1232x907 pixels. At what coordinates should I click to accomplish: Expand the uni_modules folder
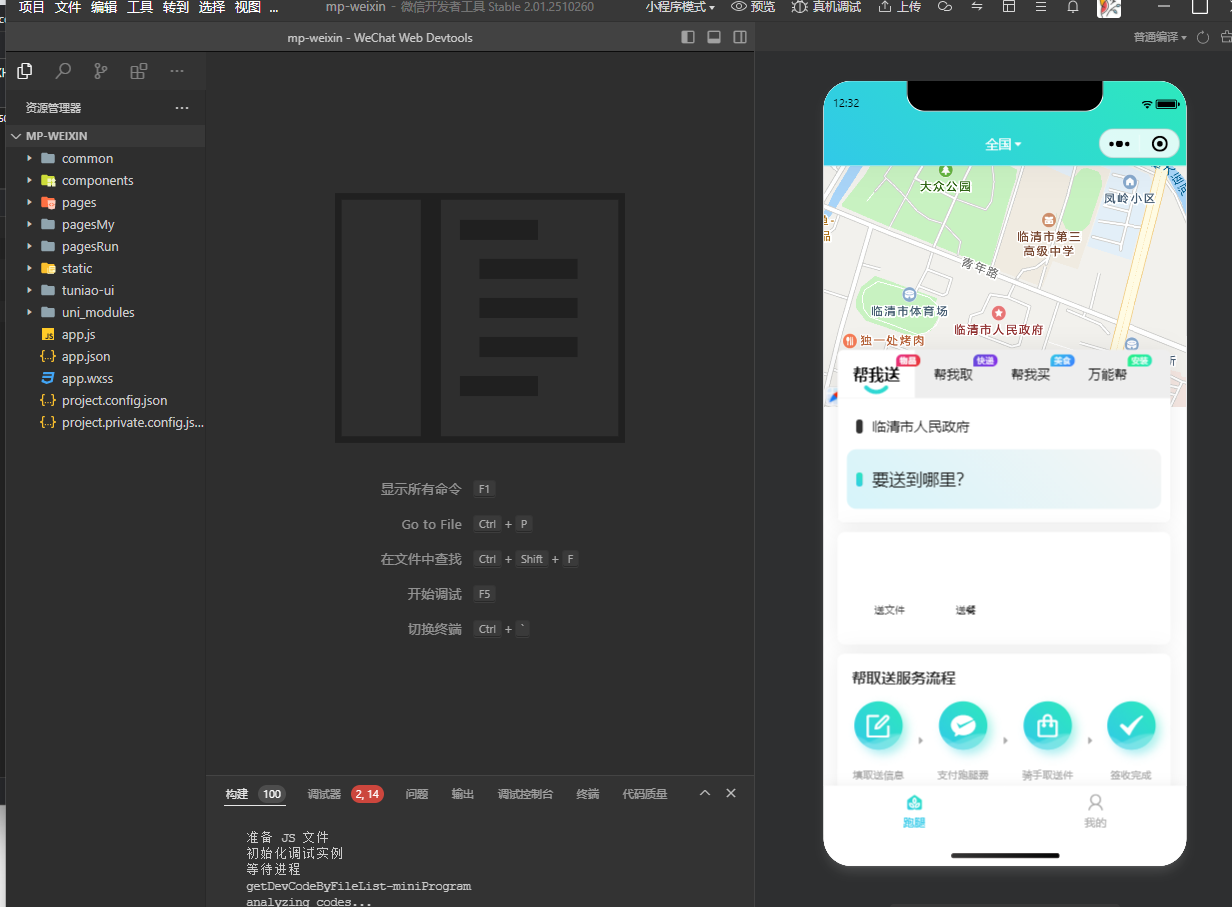click(x=106, y=312)
